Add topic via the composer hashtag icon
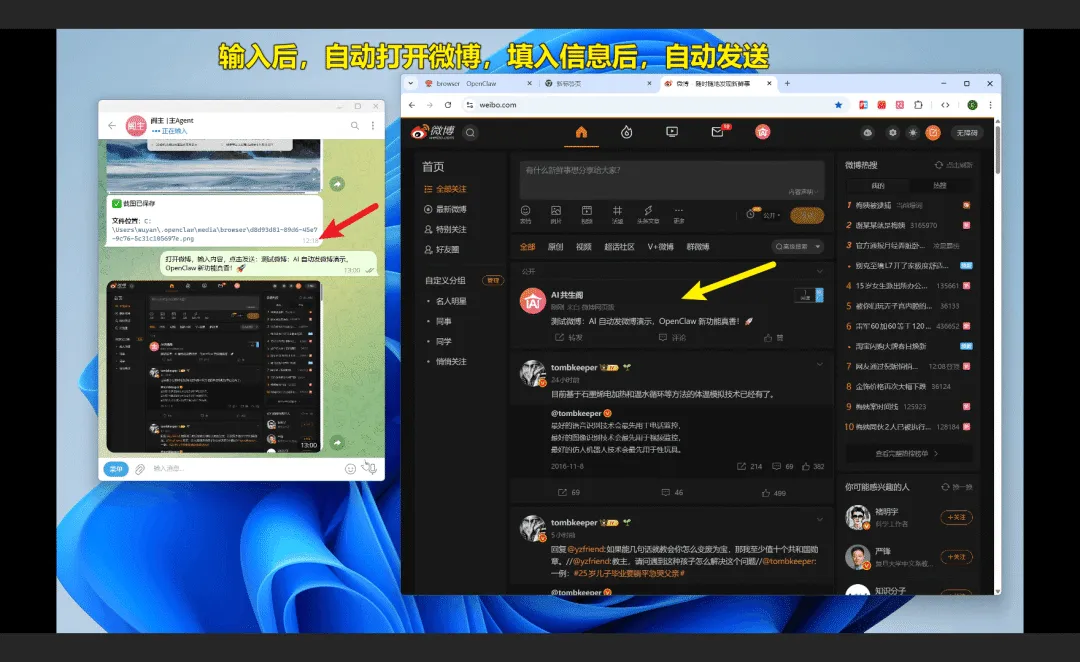The image size is (1080, 662). (x=617, y=211)
